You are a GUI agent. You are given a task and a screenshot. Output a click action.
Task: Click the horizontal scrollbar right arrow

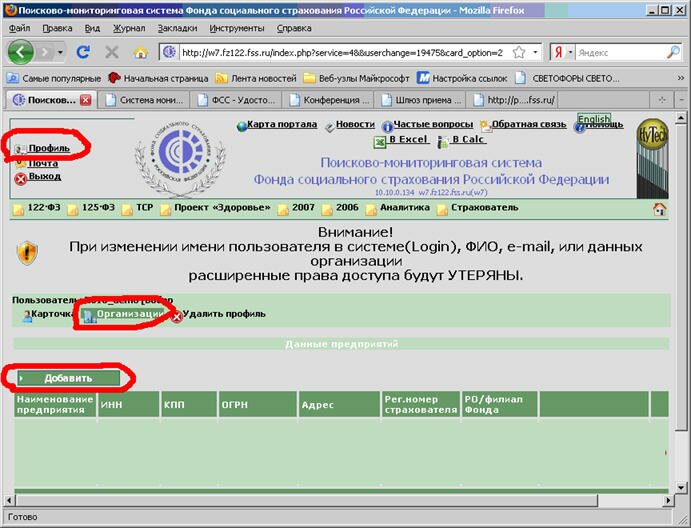(669, 500)
